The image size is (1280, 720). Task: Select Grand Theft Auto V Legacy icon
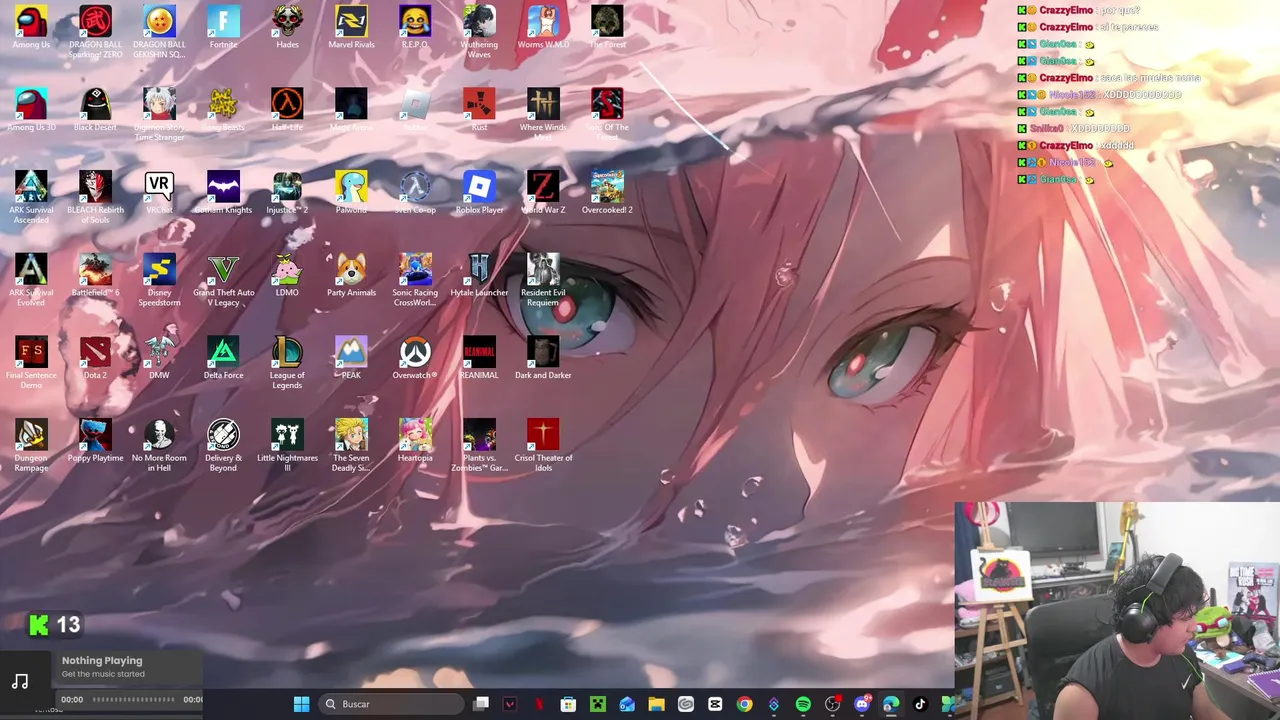click(x=223, y=281)
